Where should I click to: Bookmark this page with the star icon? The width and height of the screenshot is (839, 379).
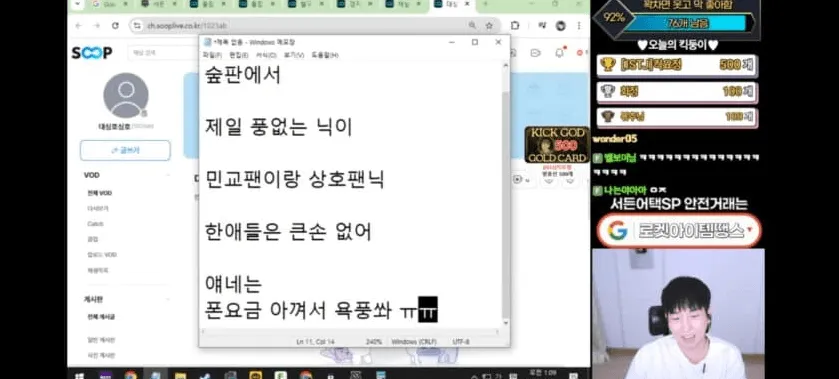tap(489, 26)
